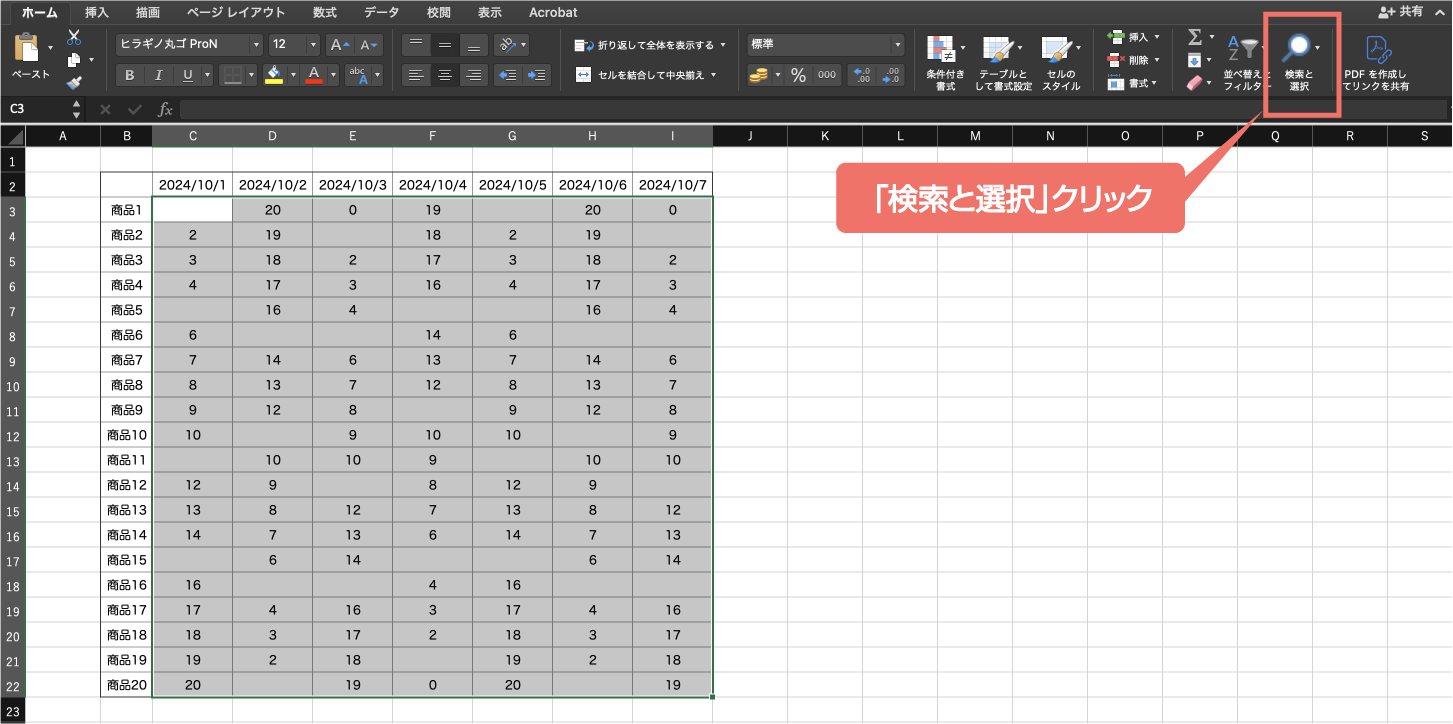The width and height of the screenshot is (1453, 724).
Task: Switch to the 数式 tab
Action: click(x=325, y=12)
